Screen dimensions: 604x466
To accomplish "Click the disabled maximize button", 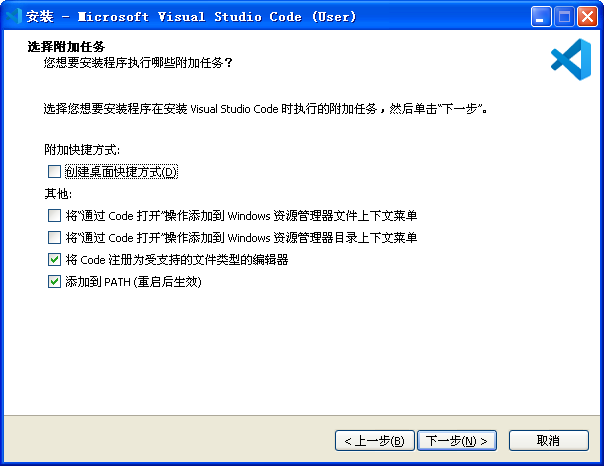I will (564, 17).
